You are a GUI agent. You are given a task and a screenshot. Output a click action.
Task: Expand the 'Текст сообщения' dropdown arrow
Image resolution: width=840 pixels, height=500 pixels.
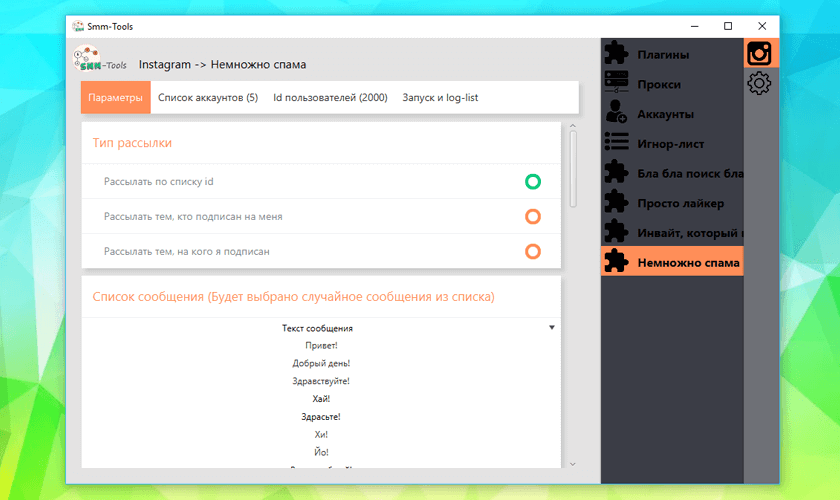tap(552, 327)
